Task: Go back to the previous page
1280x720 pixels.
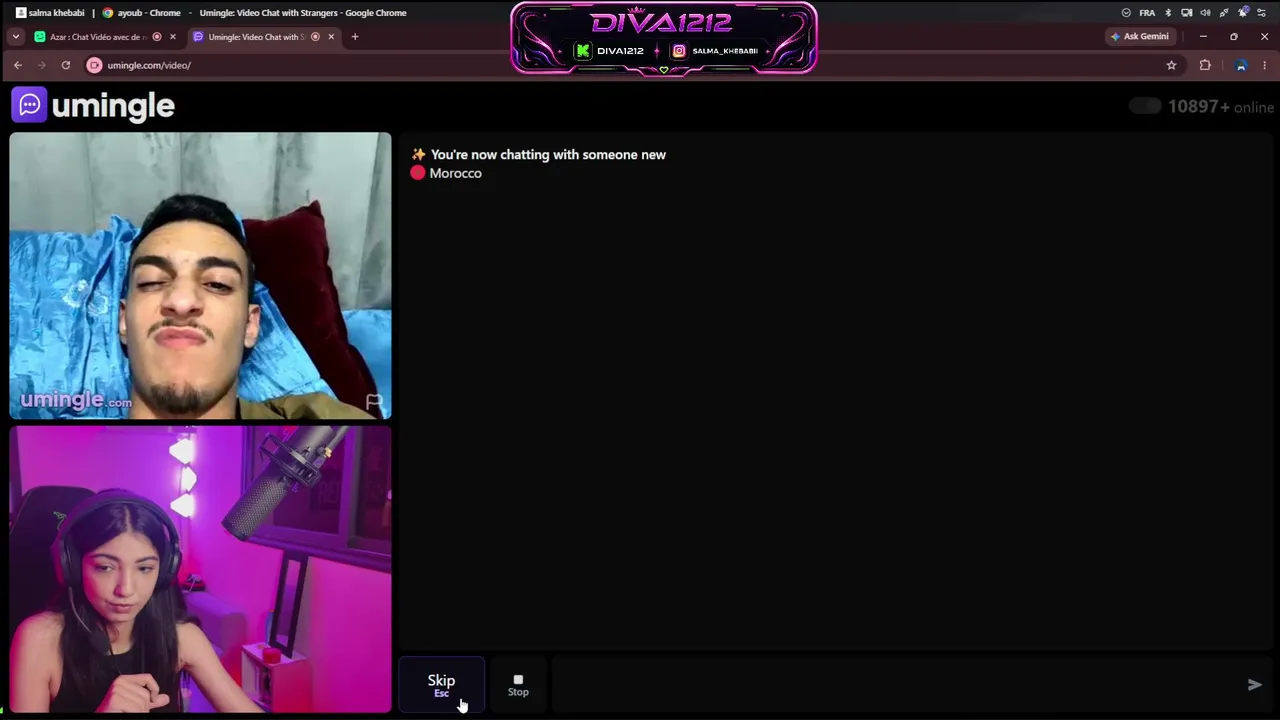Action: pyautogui.click(x=18, y=65)
